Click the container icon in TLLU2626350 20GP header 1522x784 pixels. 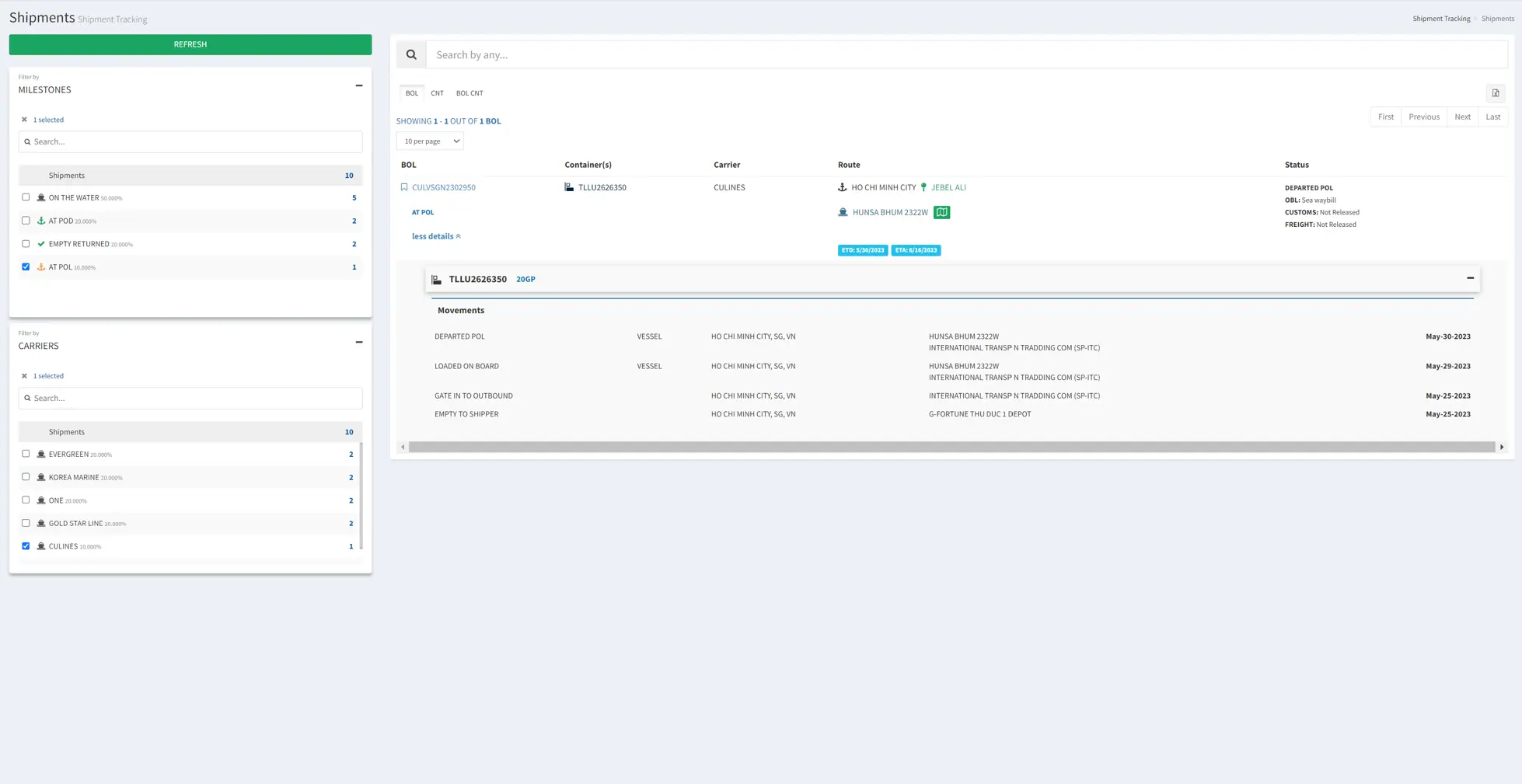pyautogui.click(x=437, y=280)
